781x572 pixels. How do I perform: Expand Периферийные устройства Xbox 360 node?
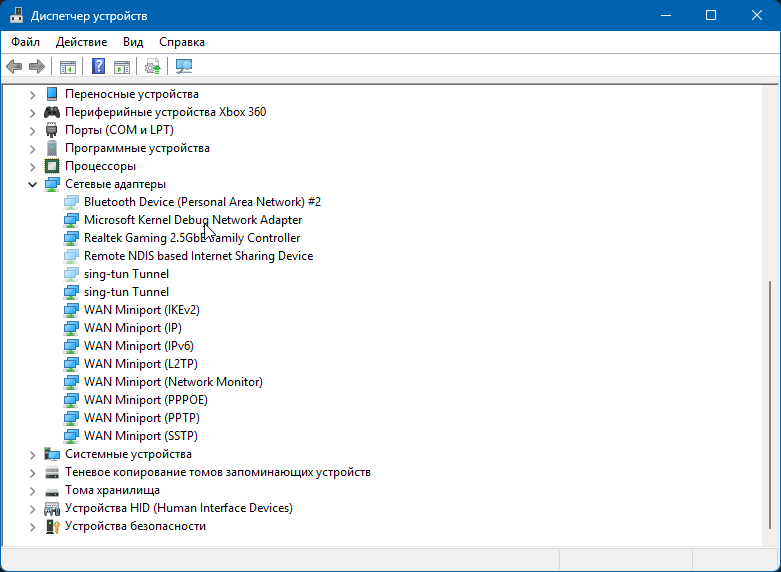[32, 113]
